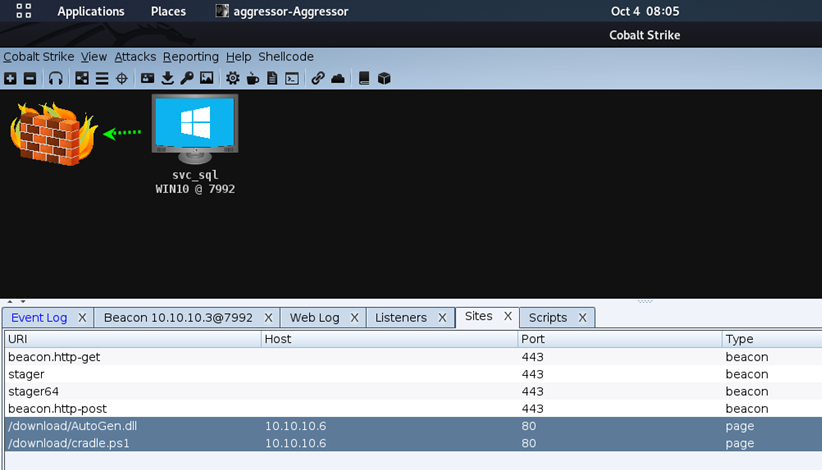Click the split pane collapse arrows above the tabs
822x470 pixels.
coord(16,302)
